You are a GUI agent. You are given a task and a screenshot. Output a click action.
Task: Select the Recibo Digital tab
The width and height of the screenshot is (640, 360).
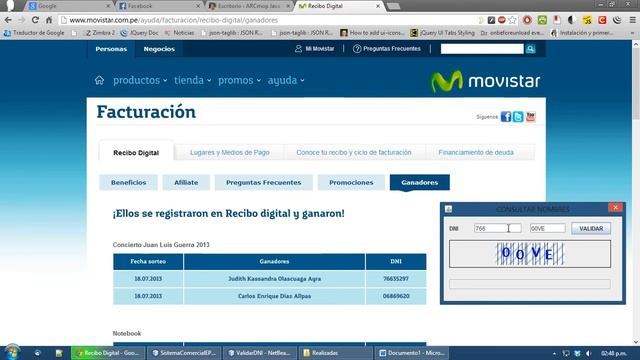pos(136,152)
